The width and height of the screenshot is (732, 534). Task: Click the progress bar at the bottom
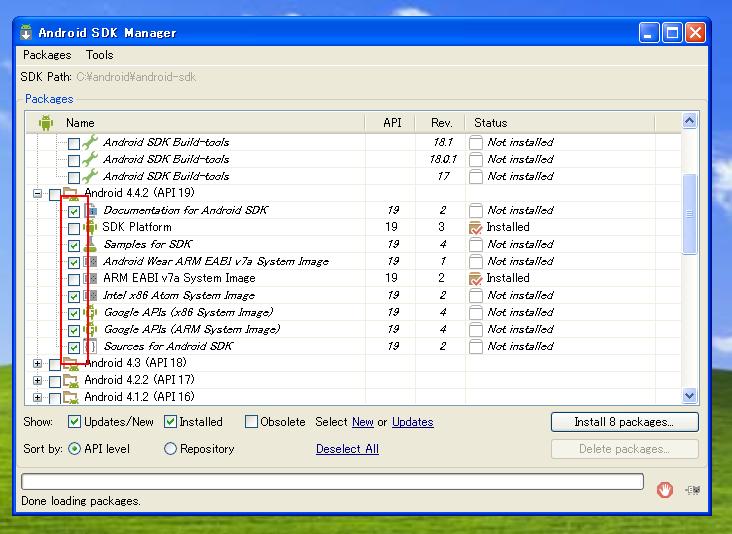click(332, 481)
